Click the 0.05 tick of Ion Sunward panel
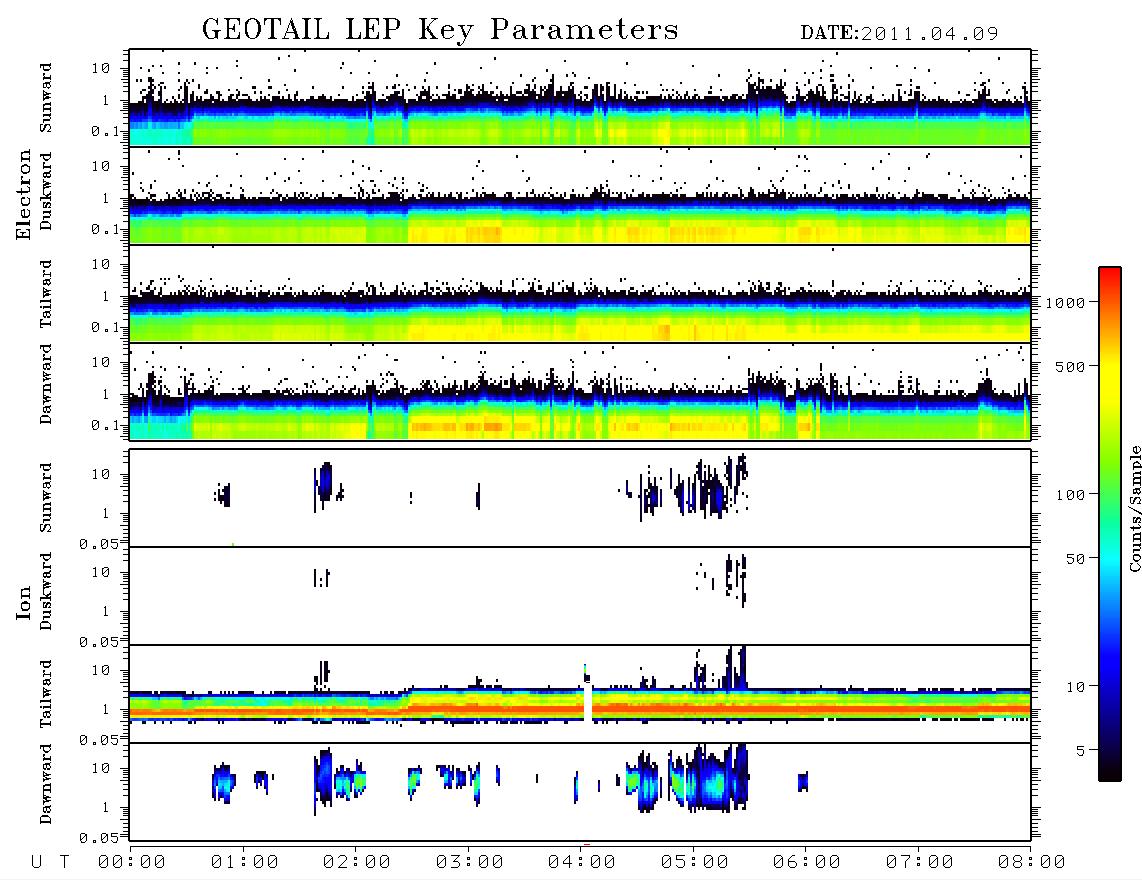1142x880 pixels. (x=98, y=544)
